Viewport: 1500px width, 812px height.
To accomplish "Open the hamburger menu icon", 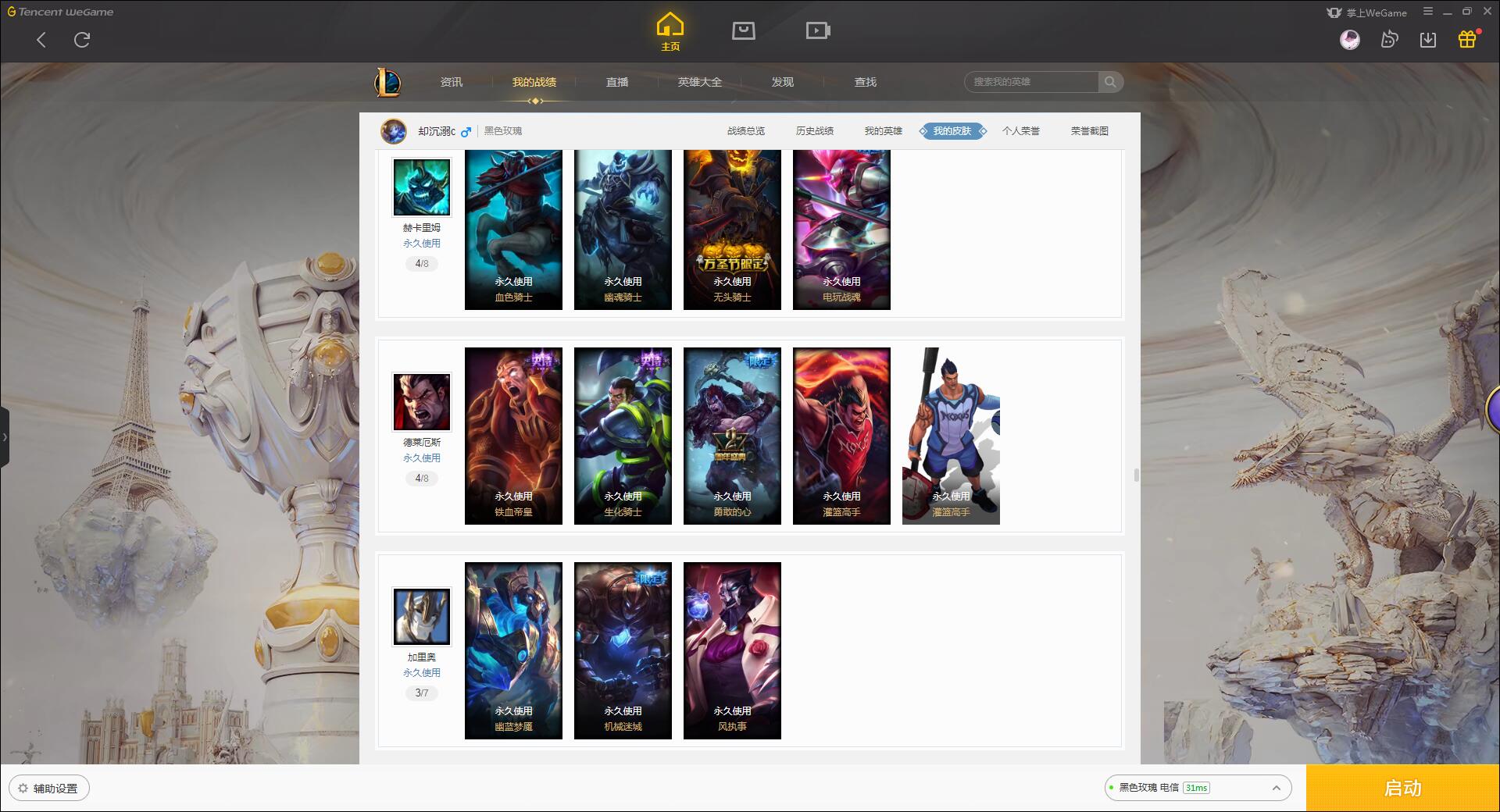I will coord(1428,12).
